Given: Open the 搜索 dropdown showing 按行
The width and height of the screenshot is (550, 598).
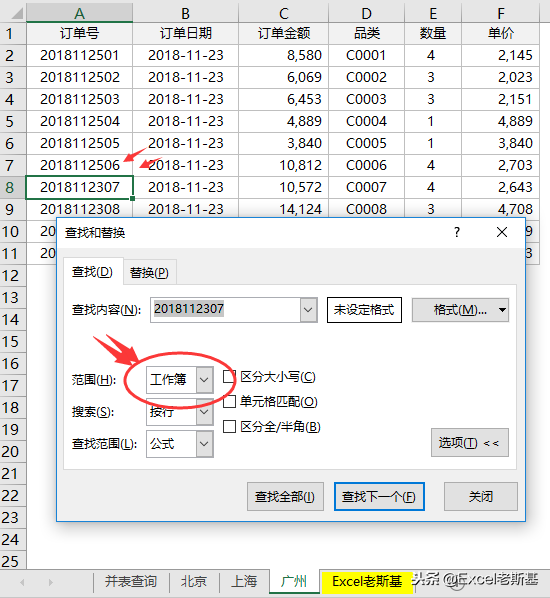Looking at the screenshot, I should tap(204, 412).
